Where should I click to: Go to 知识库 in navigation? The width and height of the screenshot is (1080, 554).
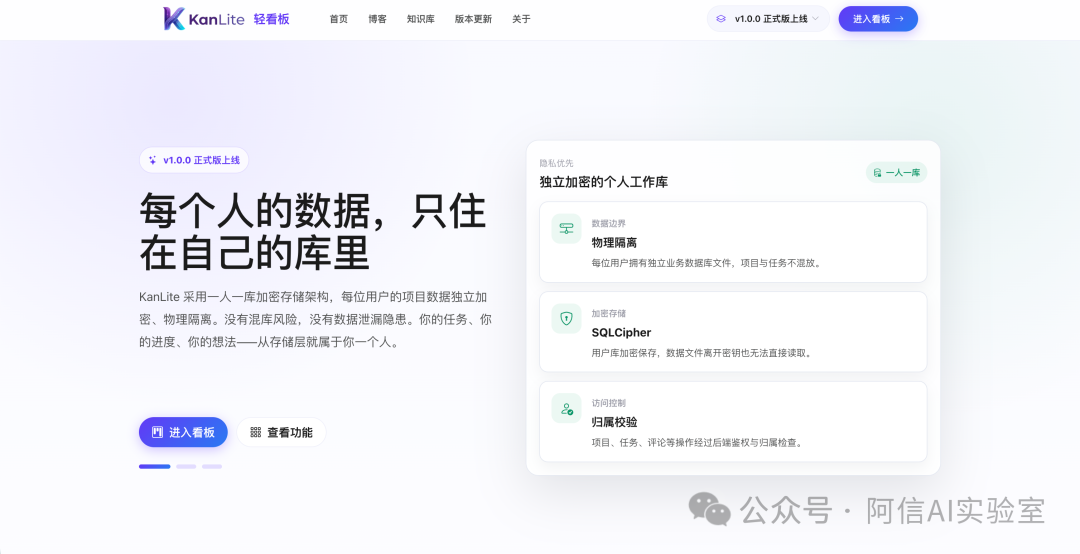coord(420,19)
